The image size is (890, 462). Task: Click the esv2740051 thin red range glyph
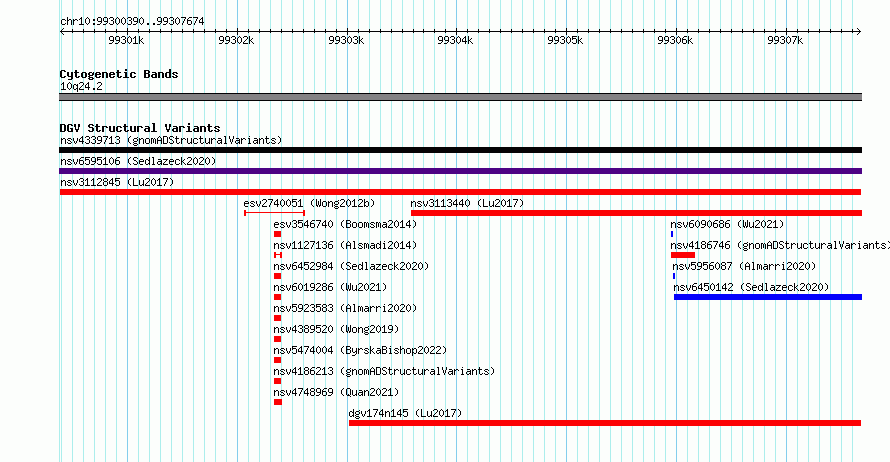click(x=275, y=213)
